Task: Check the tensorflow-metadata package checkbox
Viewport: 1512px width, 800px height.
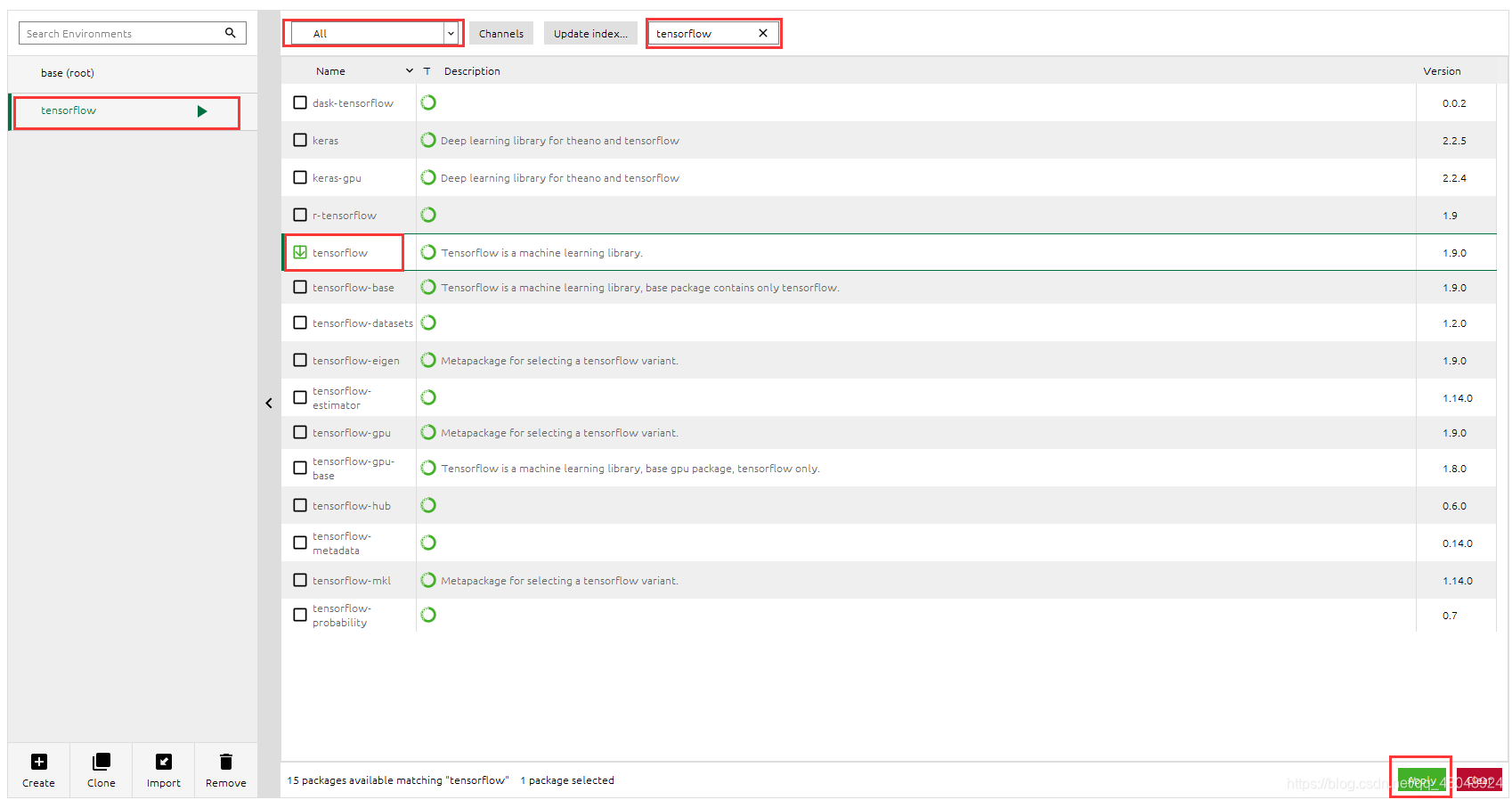Action: tap(300, 543)
